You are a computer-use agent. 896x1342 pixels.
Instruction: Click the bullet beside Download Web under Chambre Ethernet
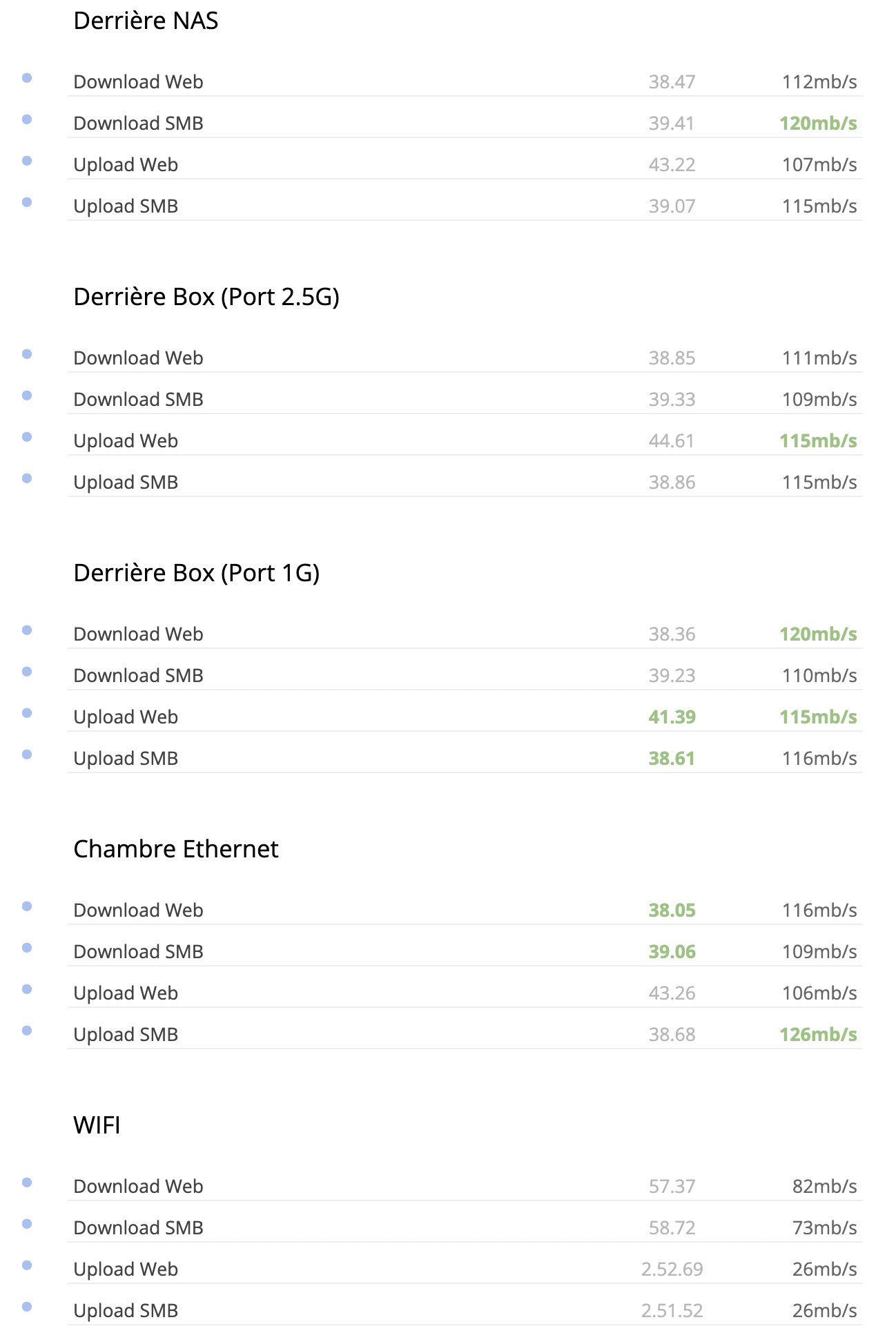(x=27, y=906)
